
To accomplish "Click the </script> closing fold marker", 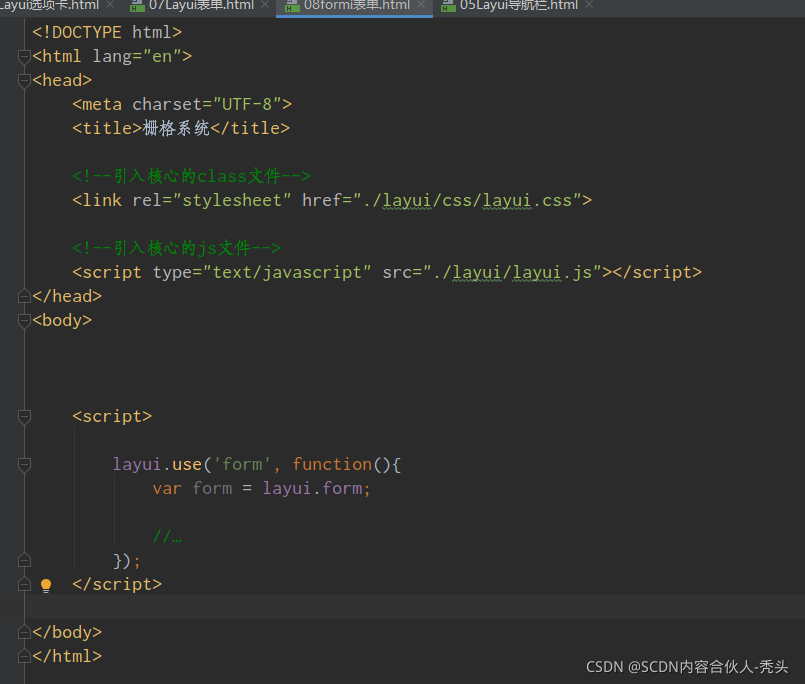I will click(x=24, y=584).
